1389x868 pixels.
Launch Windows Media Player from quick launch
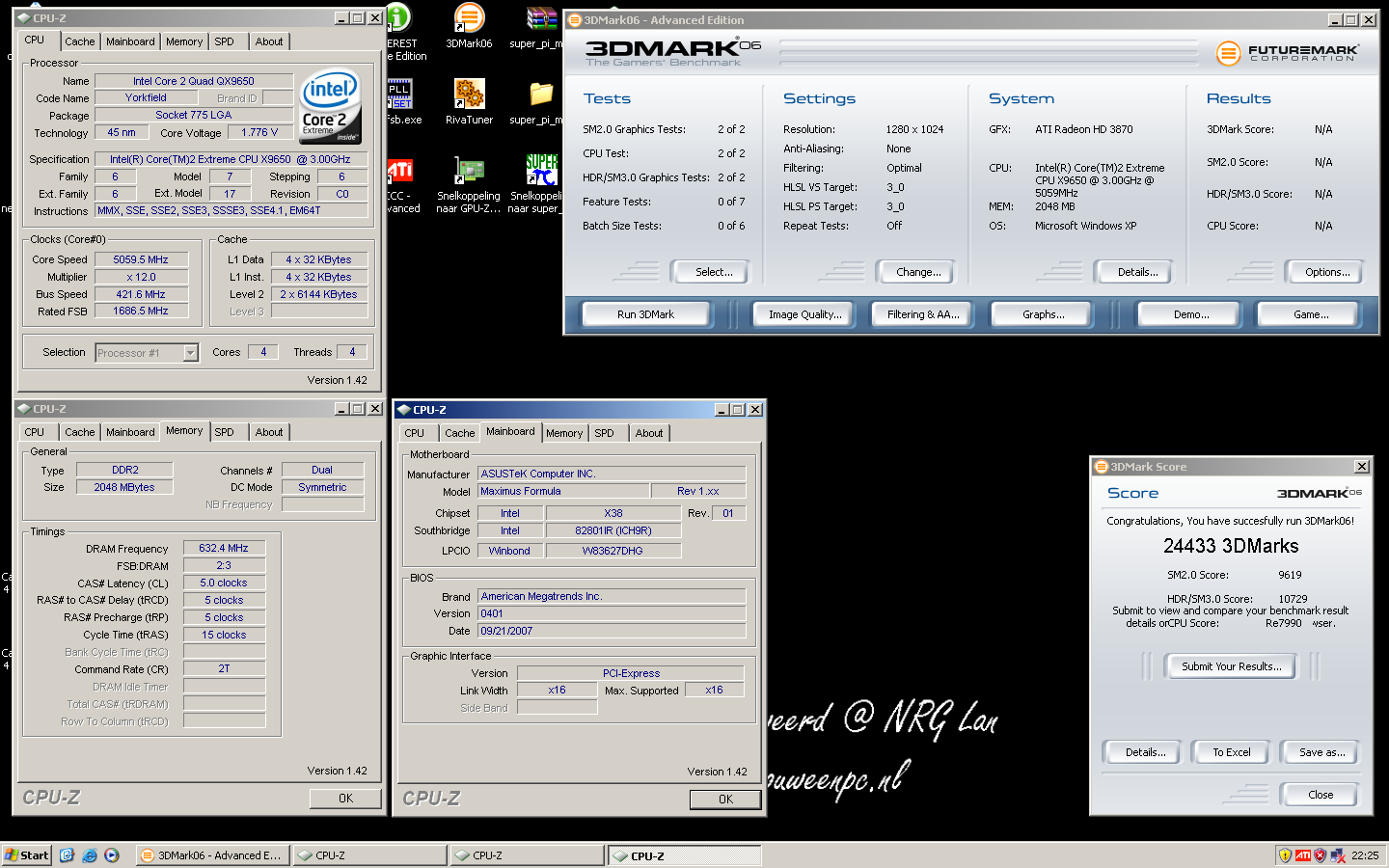[x=112, y=855]
